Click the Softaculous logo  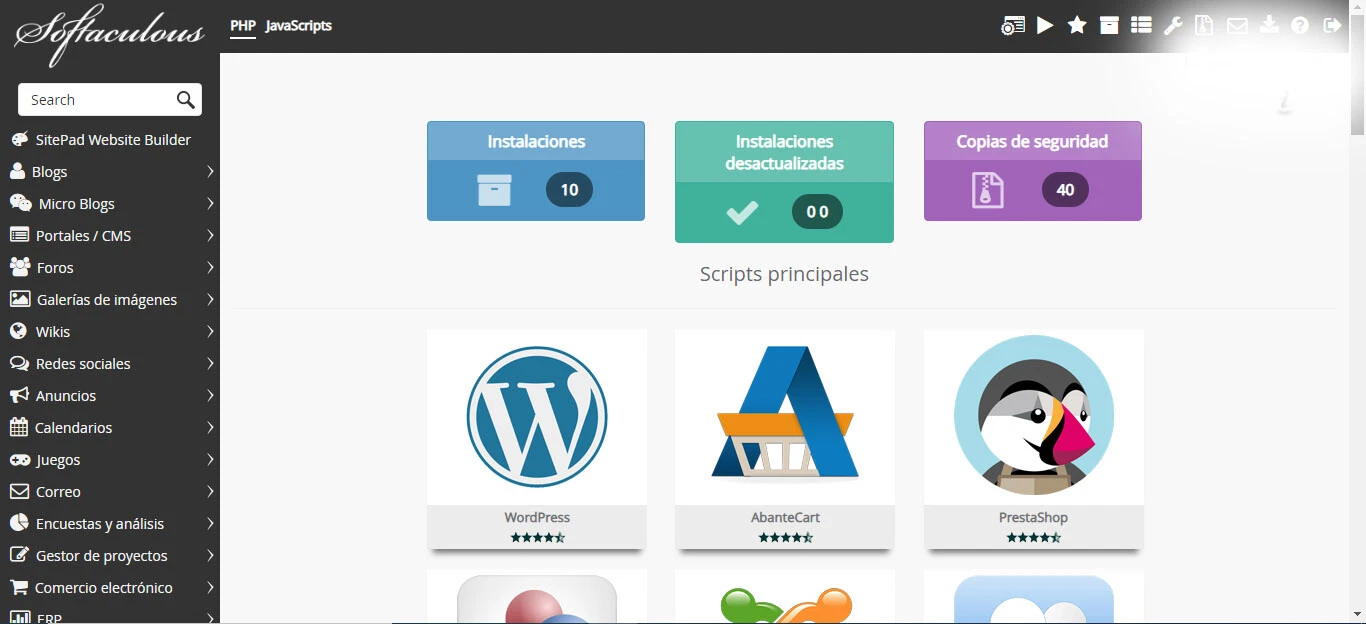coord(109,34)
